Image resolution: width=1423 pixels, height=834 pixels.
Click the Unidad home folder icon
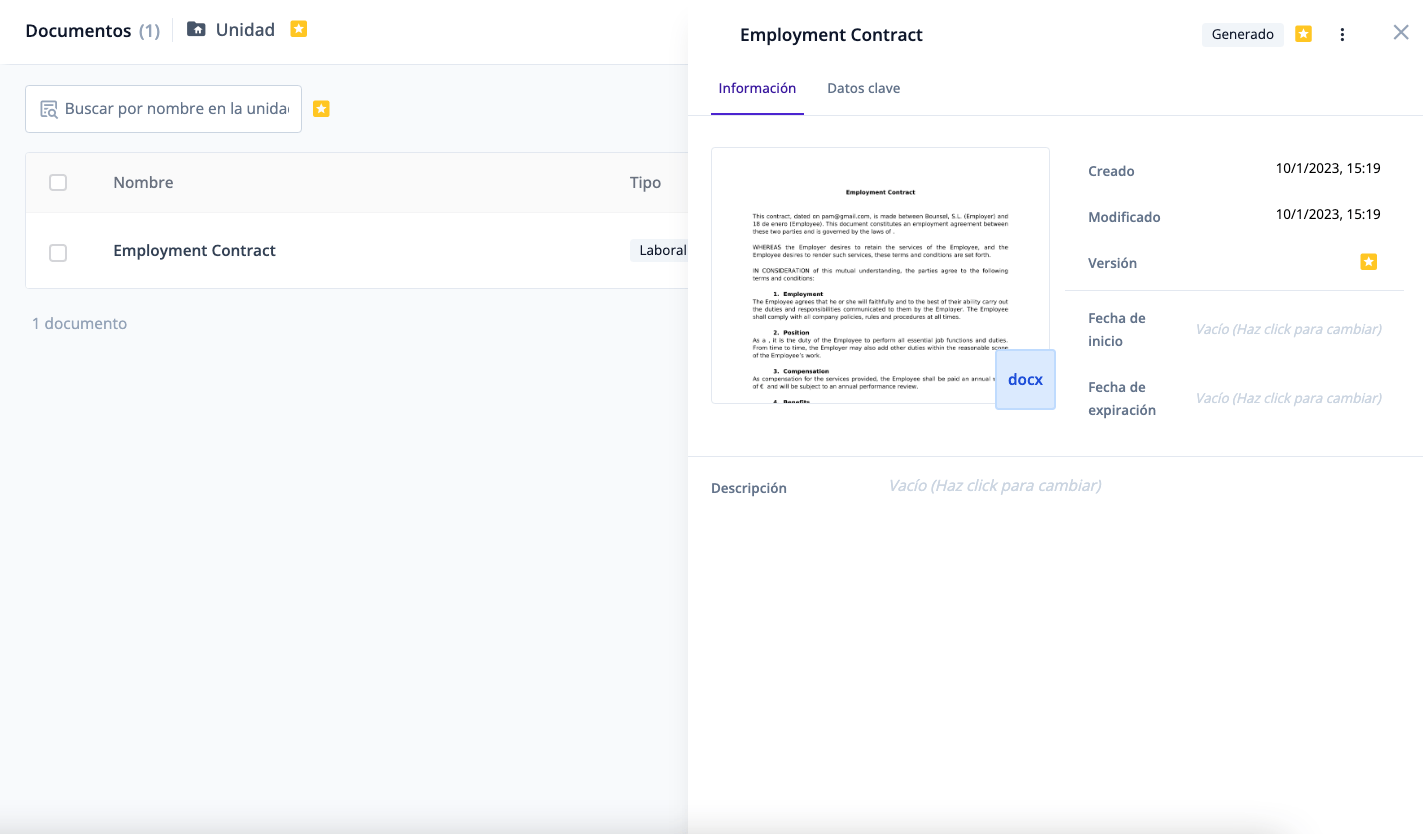(196, 30)
